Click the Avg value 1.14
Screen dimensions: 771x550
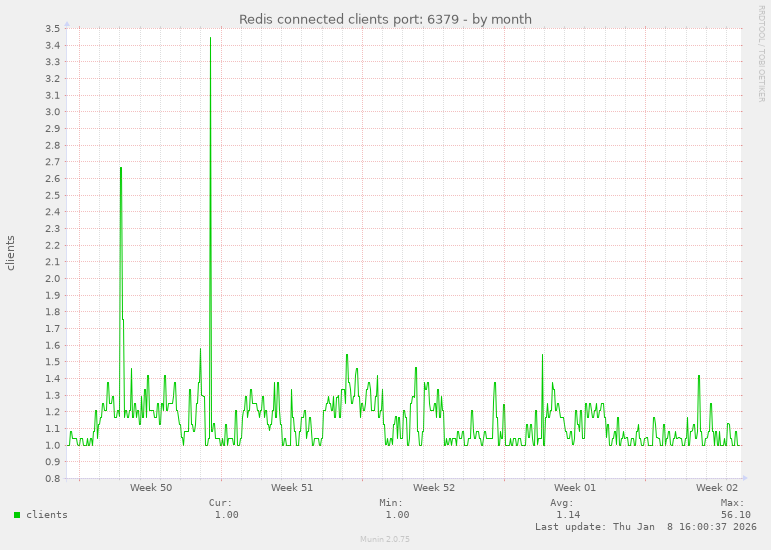[x=568, y=515]
